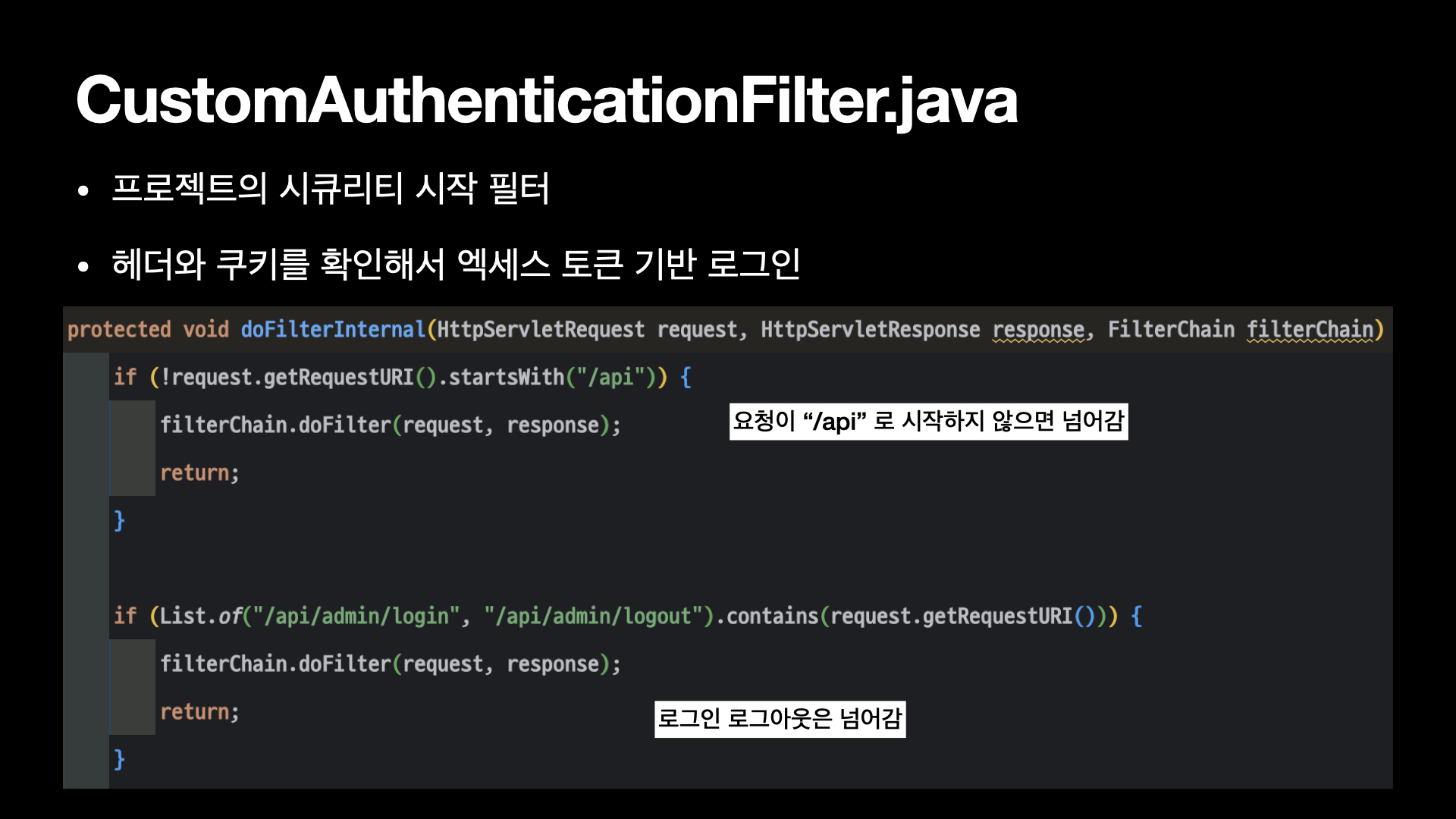The width and height of the screenshot is (1456, 819).
Task: Click the "/api/admin/login" string literal
Action: pos(356,616)
